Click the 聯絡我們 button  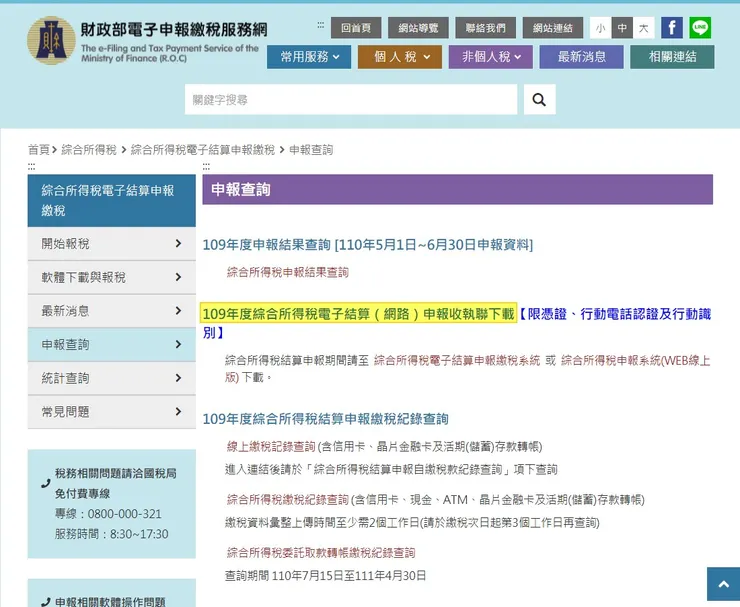click(x=486, y=28)
